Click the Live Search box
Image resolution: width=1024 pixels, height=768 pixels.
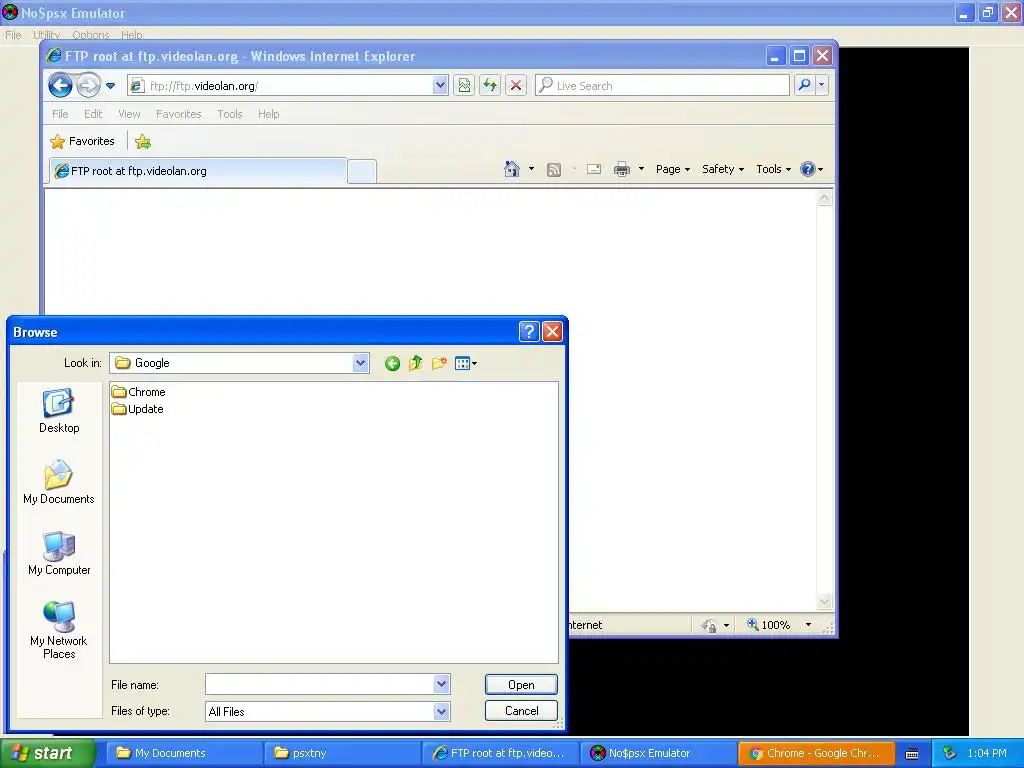click(x=662, y=86)
